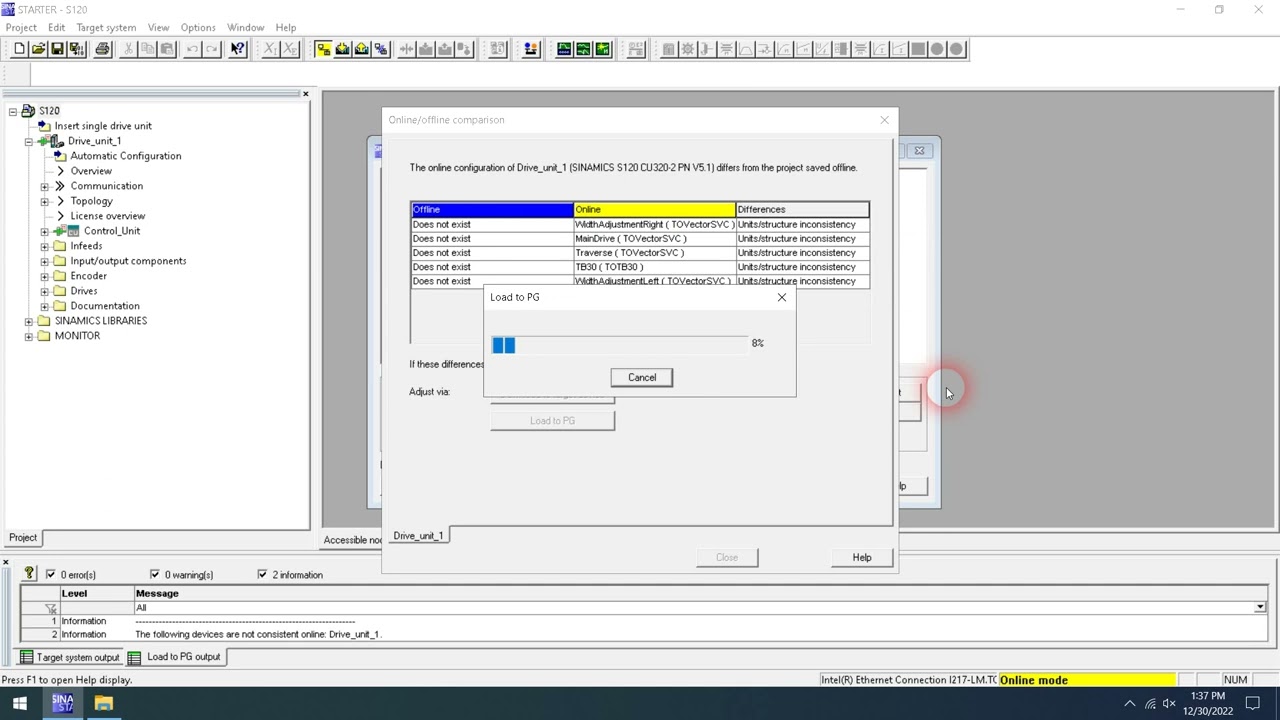Select the Drive_unit_1 tab in comparison dialog

[418, 536]
